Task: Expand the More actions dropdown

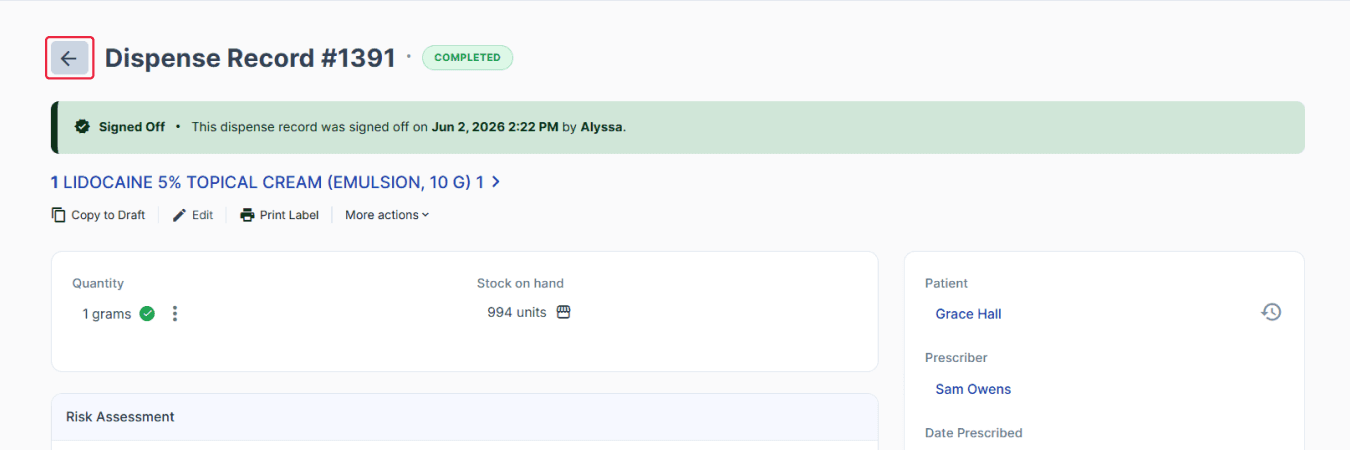Action: click(387, 215)
